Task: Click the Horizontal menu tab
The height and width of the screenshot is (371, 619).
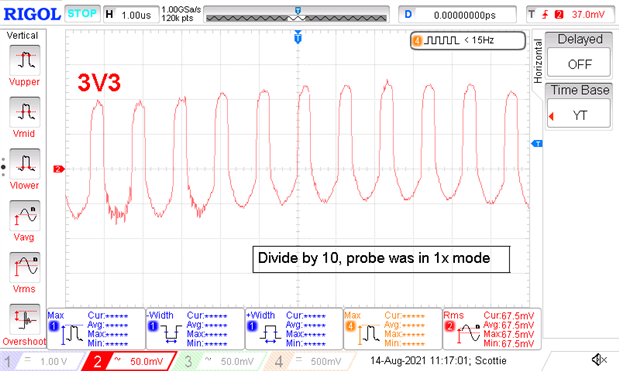Action: click(537, 61)
